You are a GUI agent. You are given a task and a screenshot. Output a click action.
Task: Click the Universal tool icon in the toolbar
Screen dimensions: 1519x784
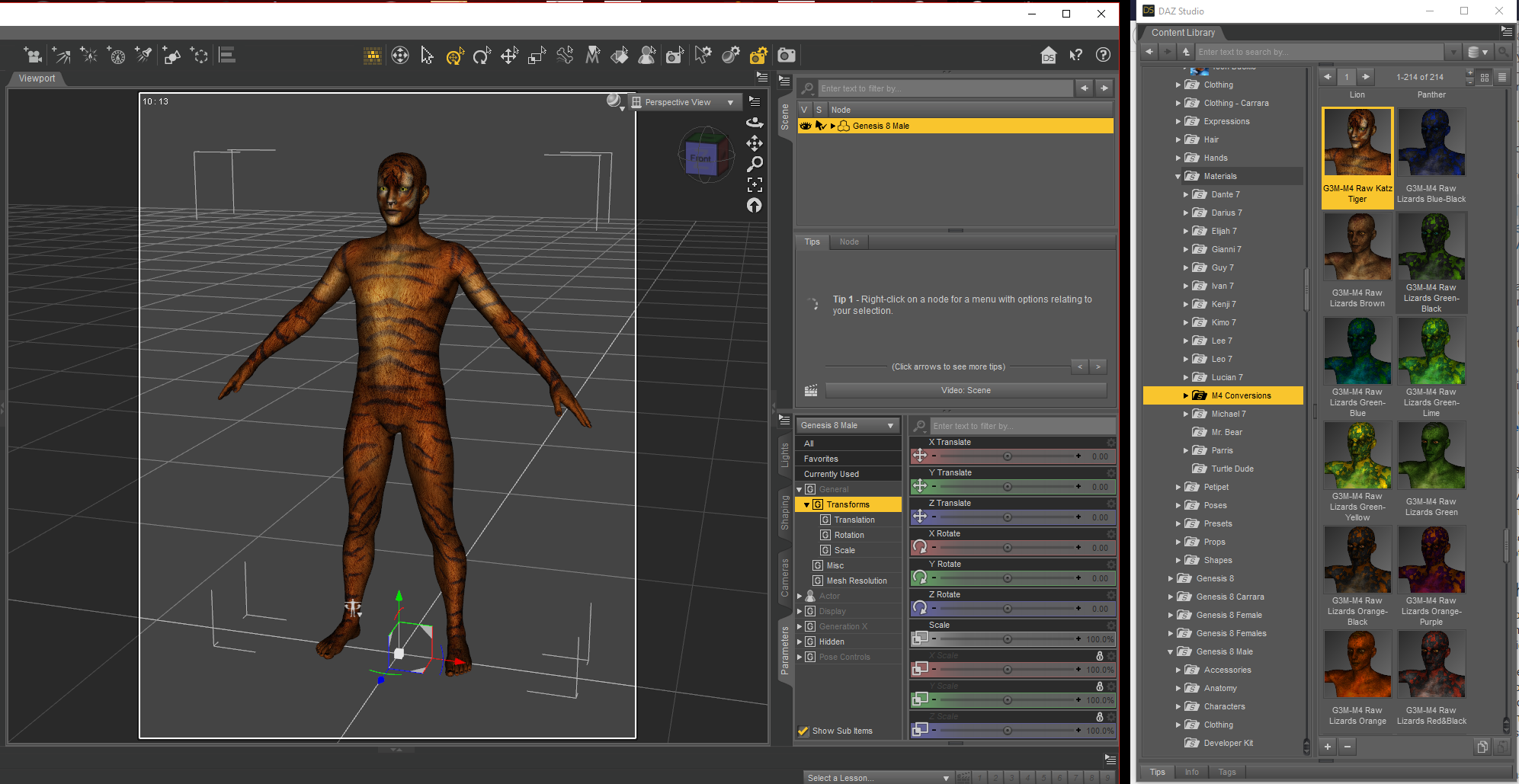[454, 56]
